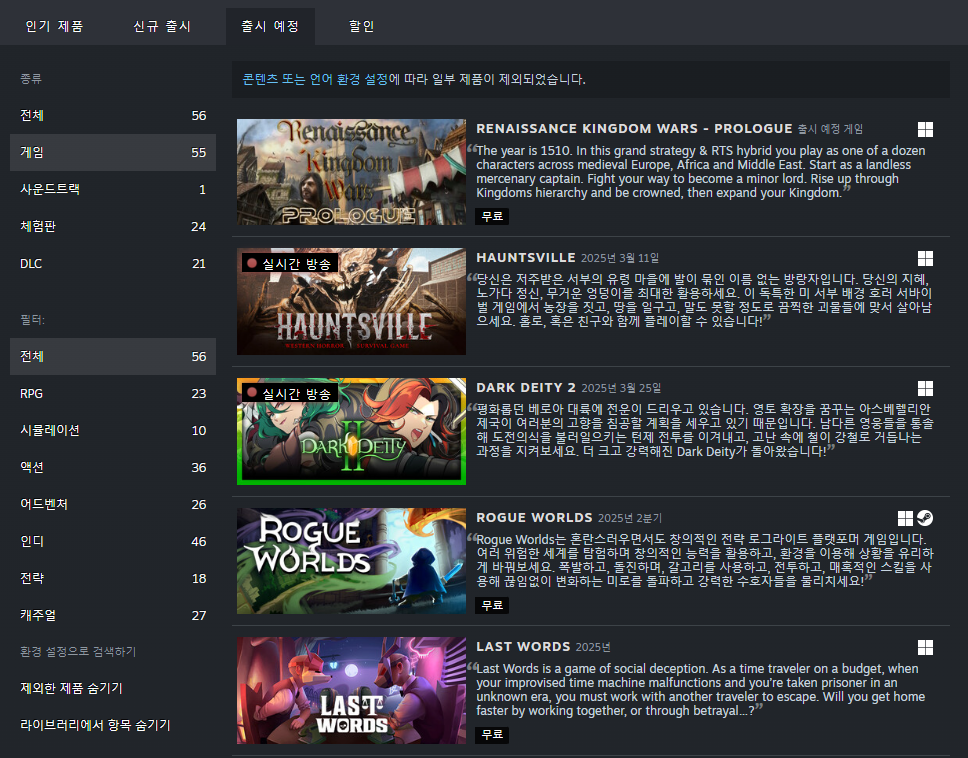Click 무료 button for Renaissance Kingdom Wars
Image resolution: width=968 pixels, height=758 pixels.
coord(492,216)
